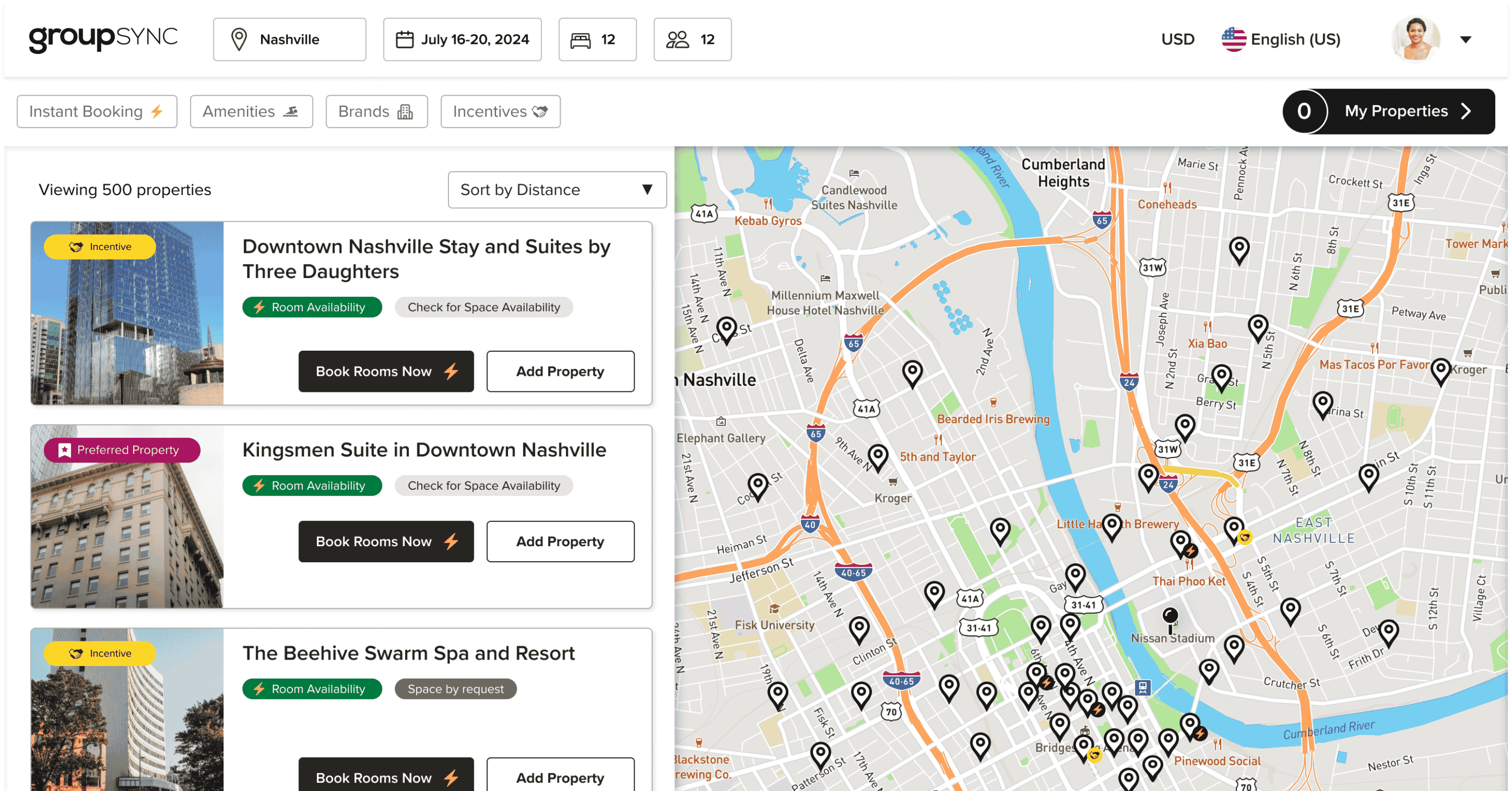
Task: Click incentive map pin west of East Nashville
Action: pyautogui.click(x=1235, y=531)
